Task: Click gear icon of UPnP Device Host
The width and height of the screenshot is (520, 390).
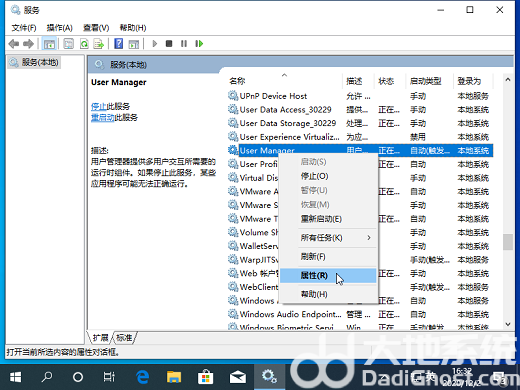Action: [232, 96]
